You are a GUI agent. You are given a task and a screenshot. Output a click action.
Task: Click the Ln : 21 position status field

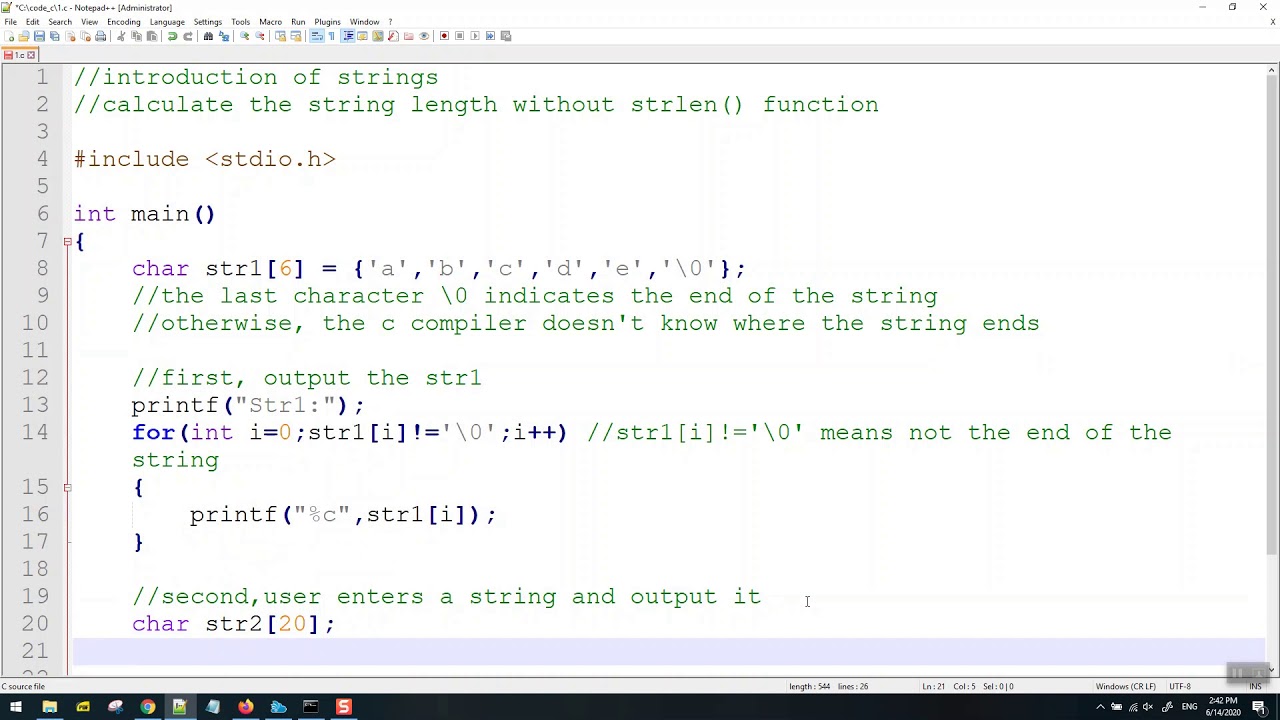[967, 687]
